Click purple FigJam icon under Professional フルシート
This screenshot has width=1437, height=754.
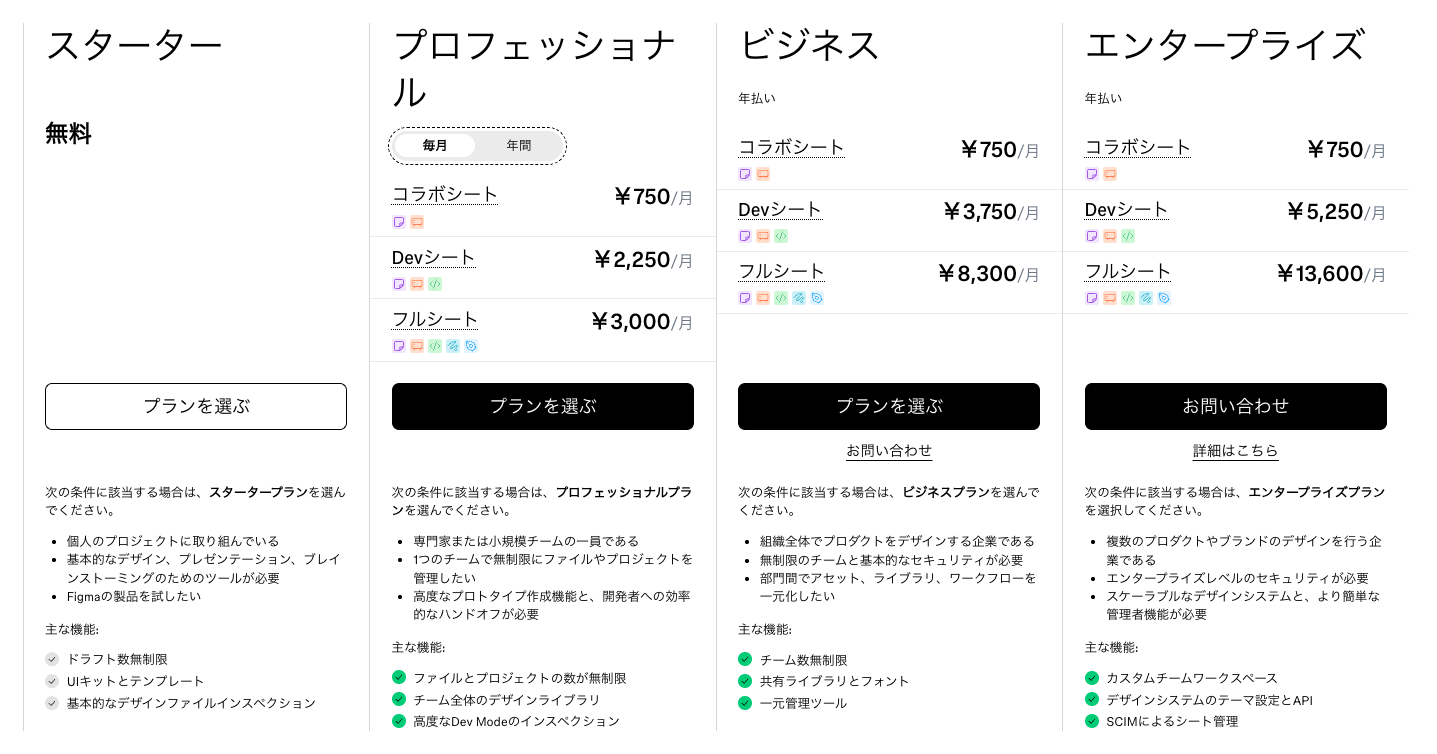[399, 346]
